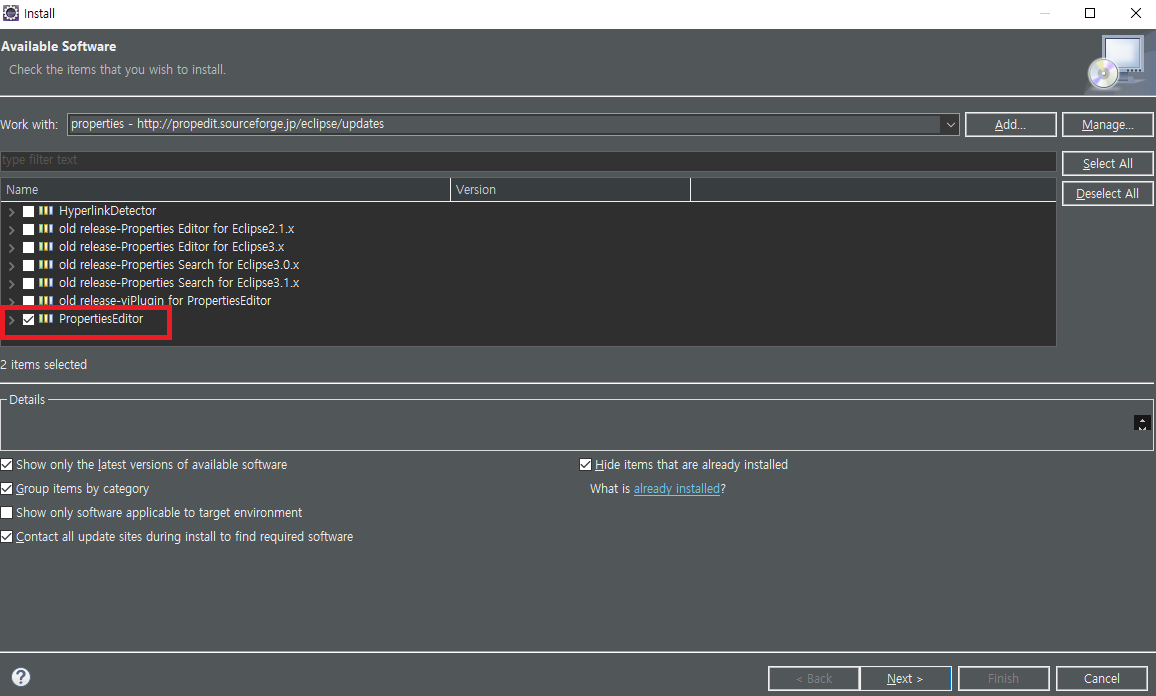The image size is (1156, 696).
Task: Close the Install dialog window
Action: pyautogui.click(x=1135, y=13)
